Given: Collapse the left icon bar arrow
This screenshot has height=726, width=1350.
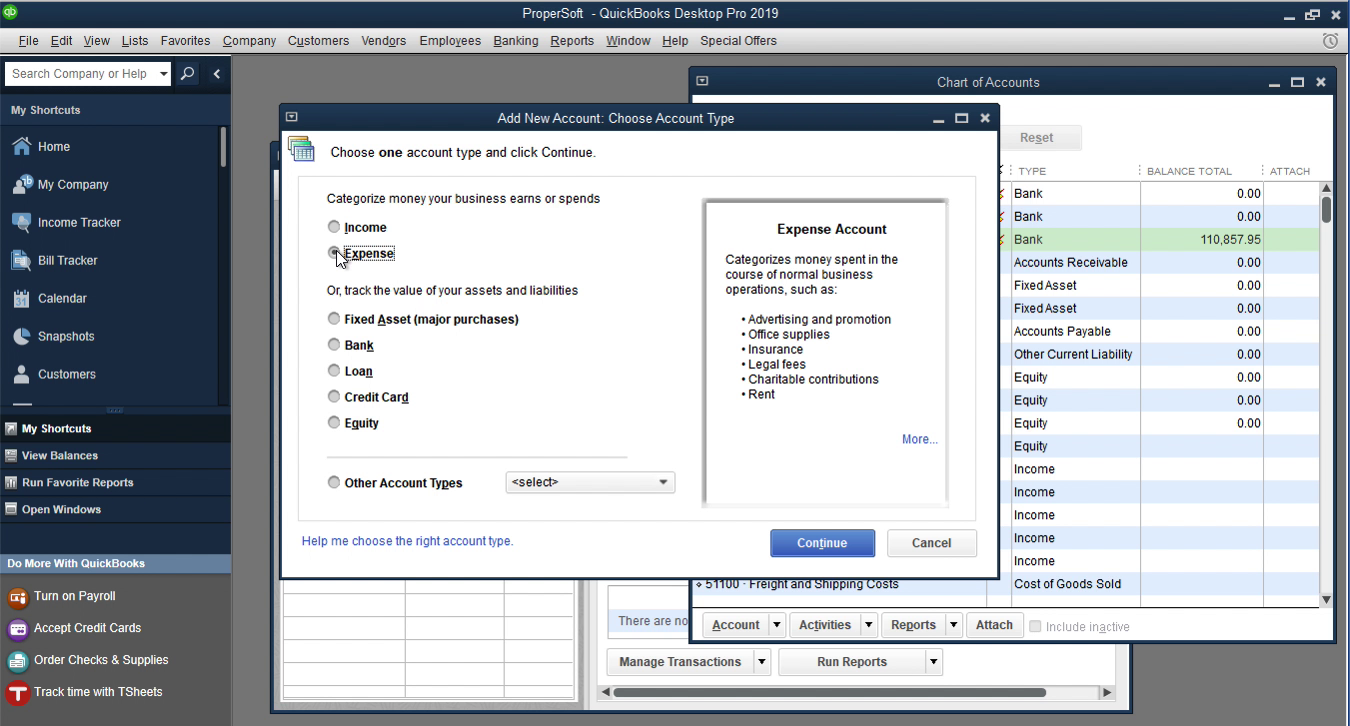Looking at the screenshot, I should [216, 74].
